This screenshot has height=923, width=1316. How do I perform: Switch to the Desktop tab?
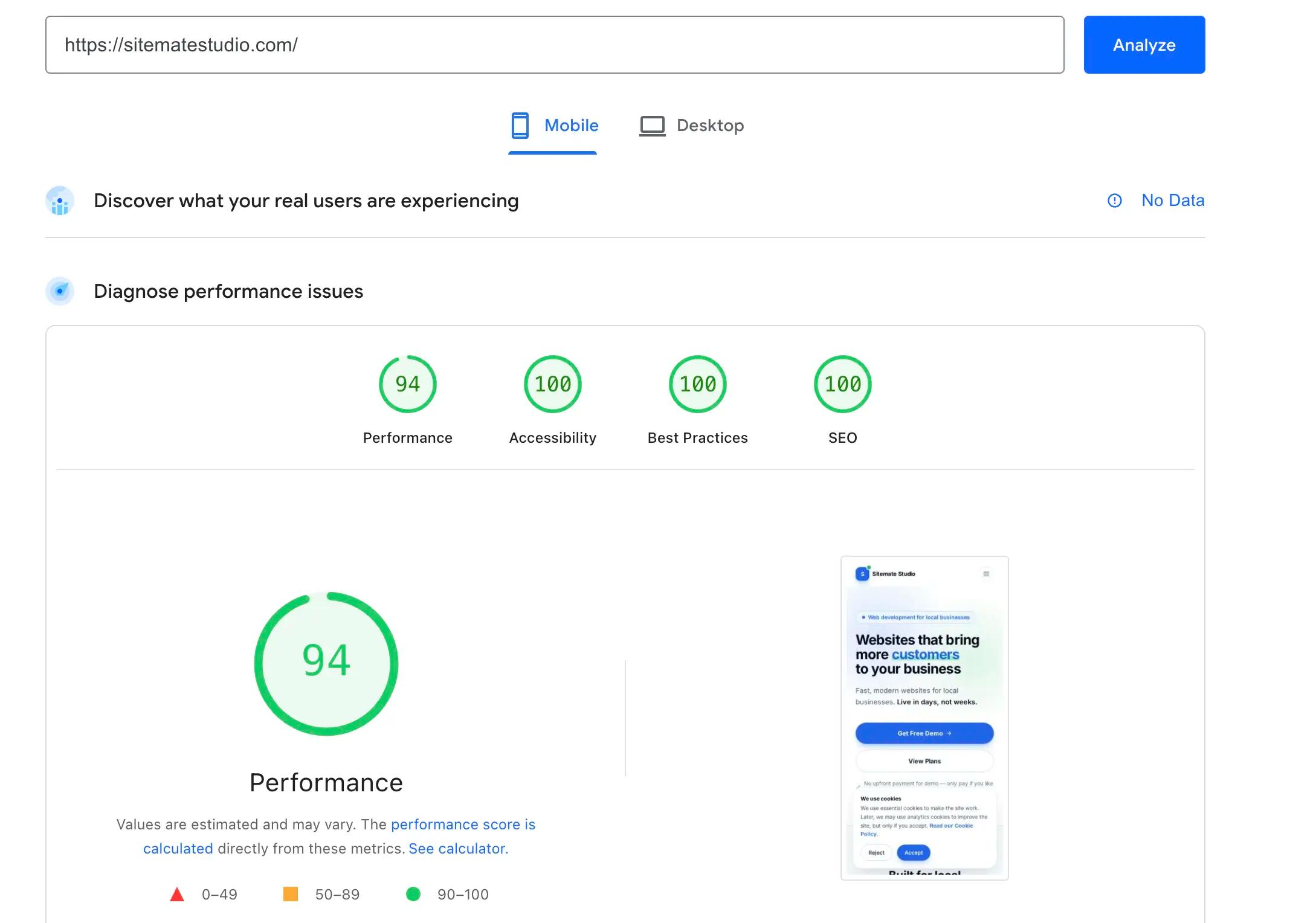(x=692, y=126)
